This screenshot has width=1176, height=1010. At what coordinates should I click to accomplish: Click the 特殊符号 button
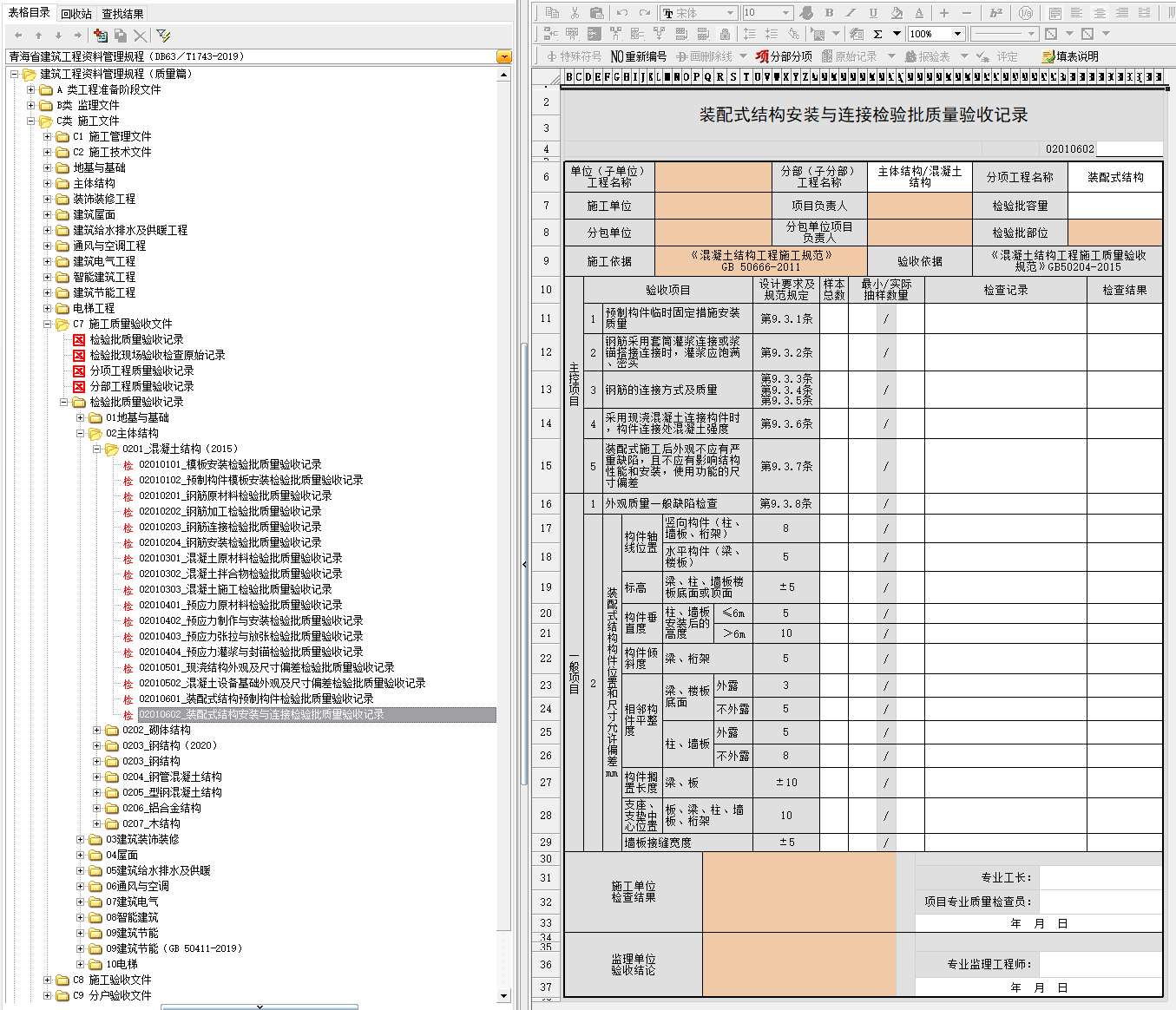[575, 56]
